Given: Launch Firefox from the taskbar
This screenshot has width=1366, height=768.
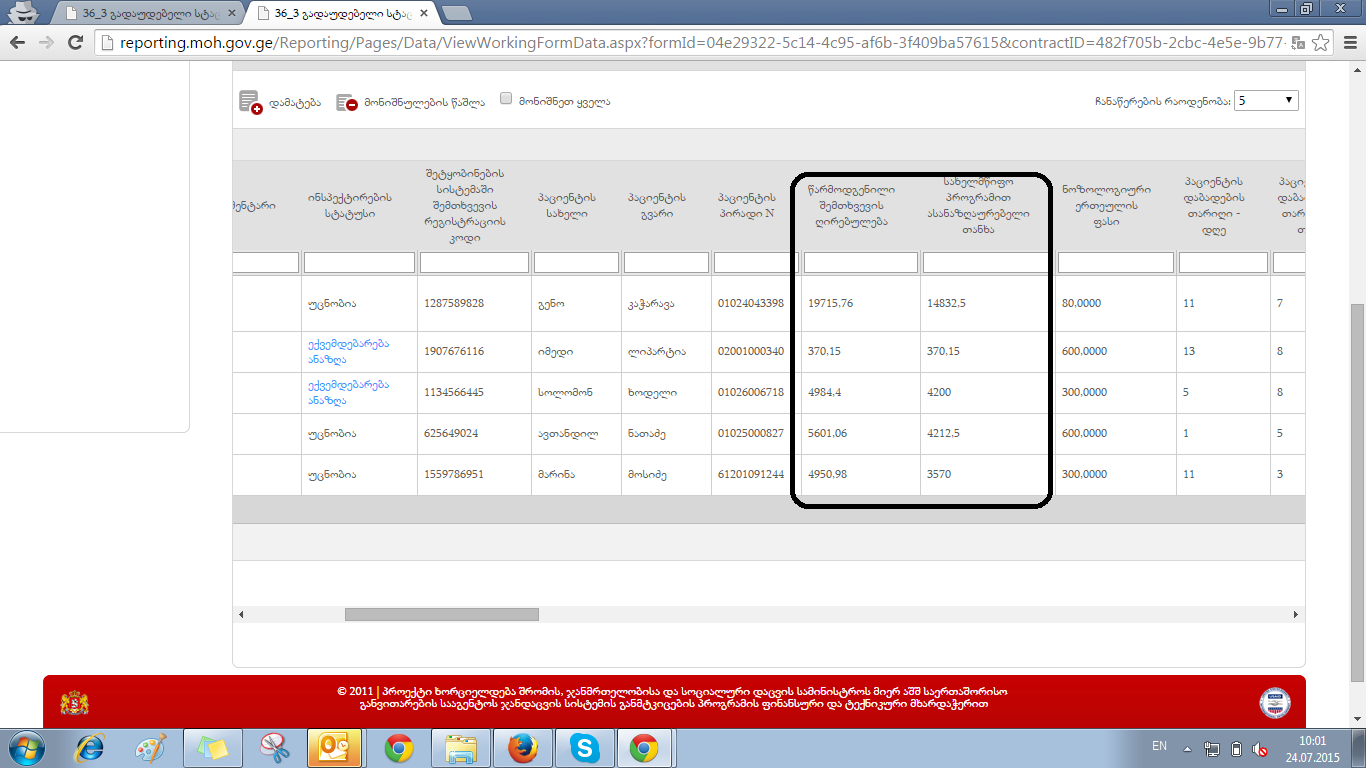Looking at the screenshot, I should point(521,747).
